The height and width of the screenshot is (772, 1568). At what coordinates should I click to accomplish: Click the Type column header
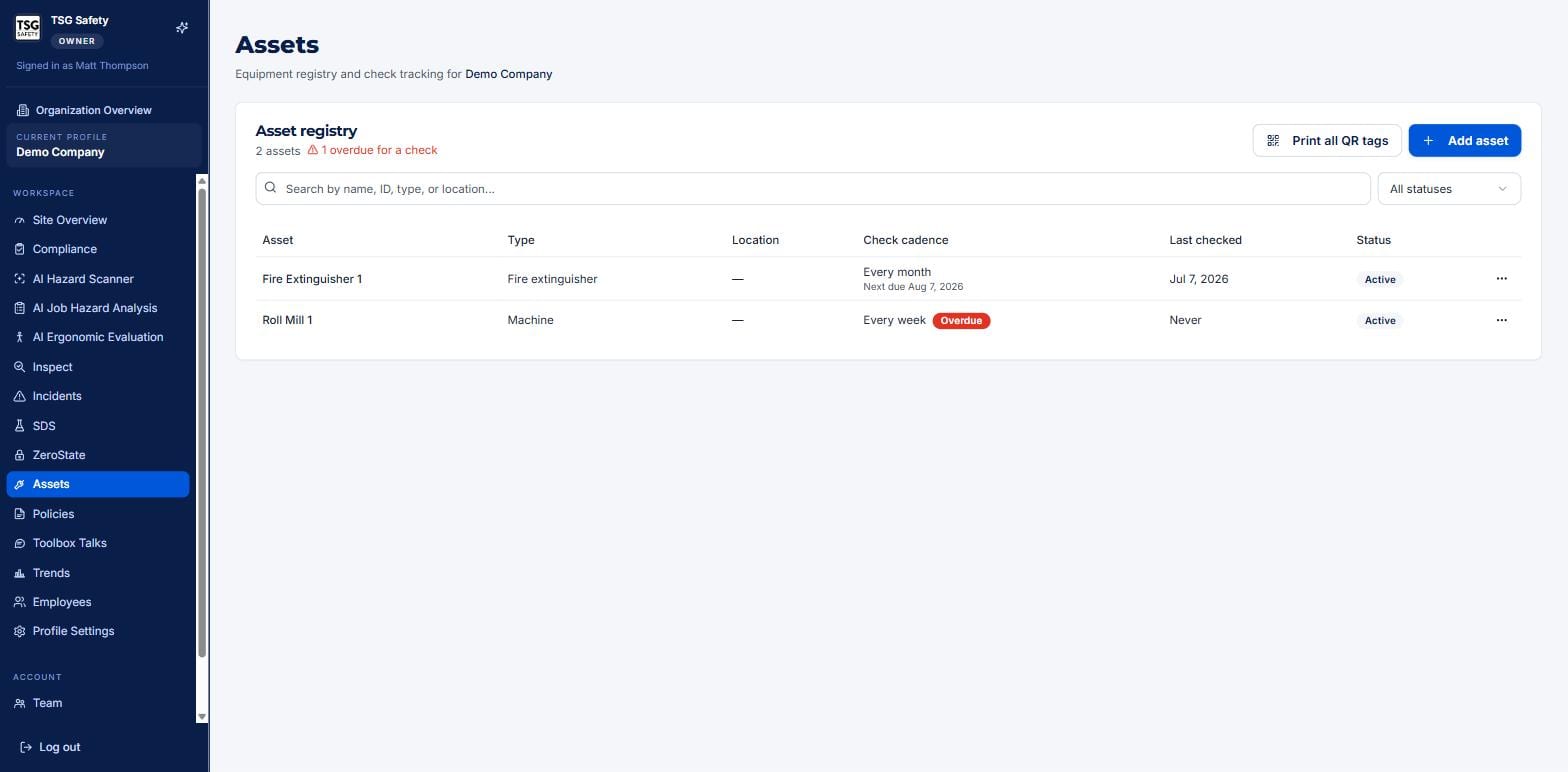[x=521, y=240]
